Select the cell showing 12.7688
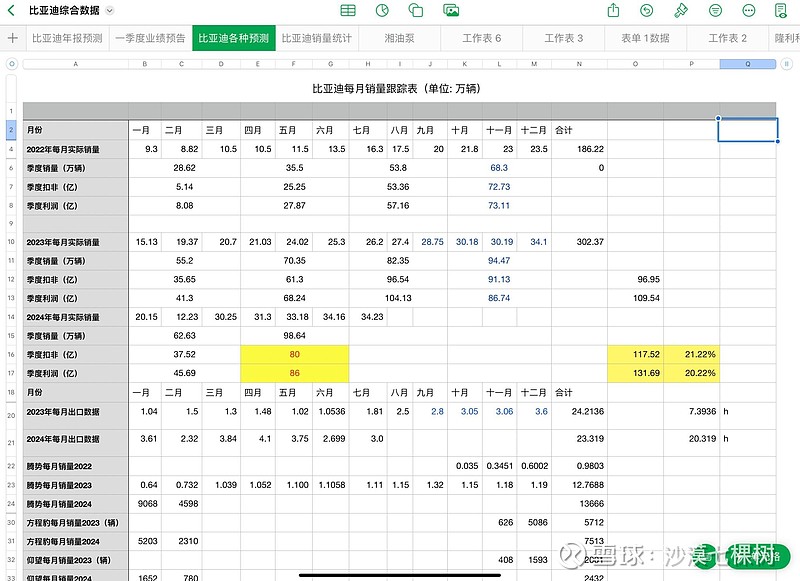The width and height of the screenshot is (800, 581). tap(579, 485)
